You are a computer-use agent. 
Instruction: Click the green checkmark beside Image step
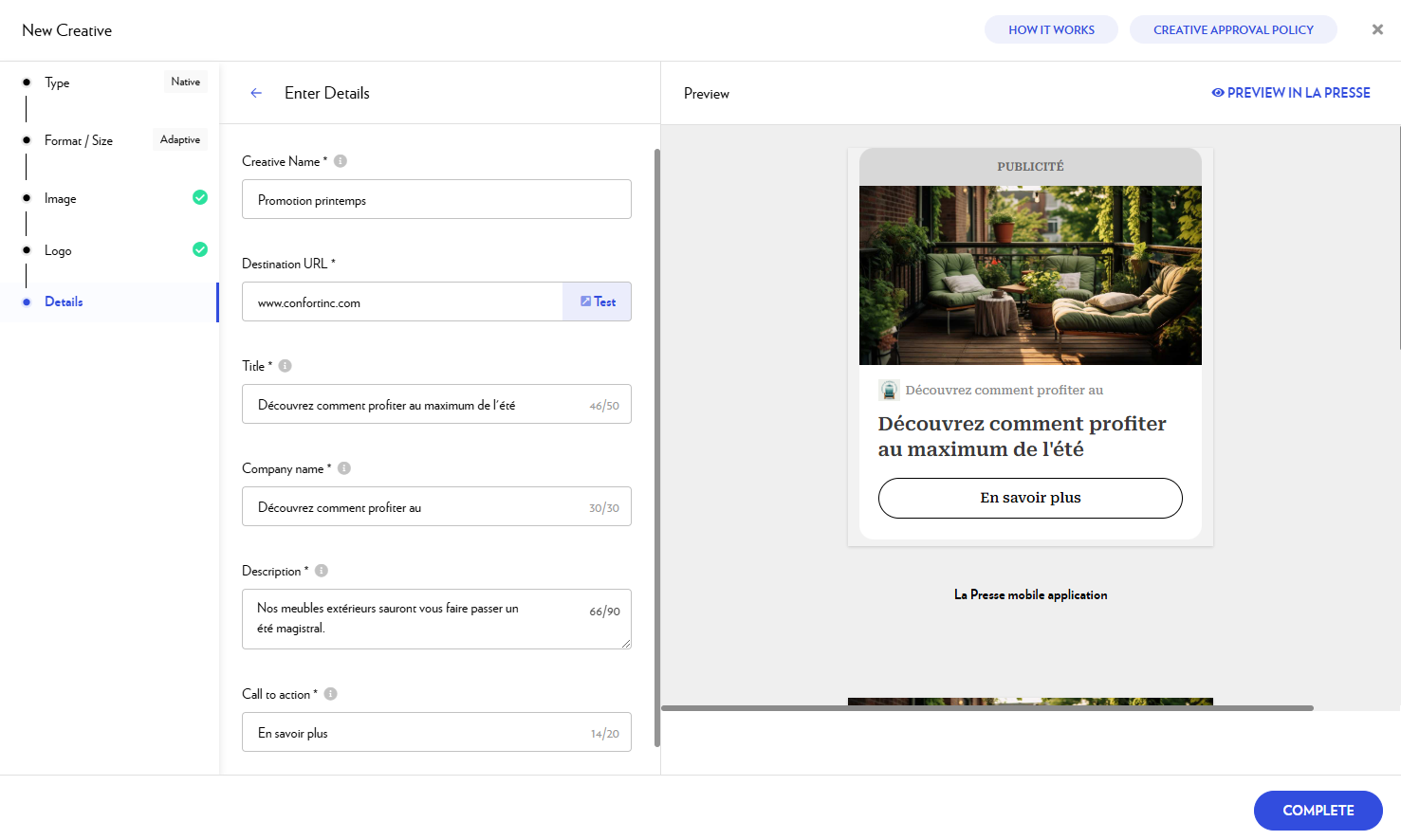pos(200,197)
